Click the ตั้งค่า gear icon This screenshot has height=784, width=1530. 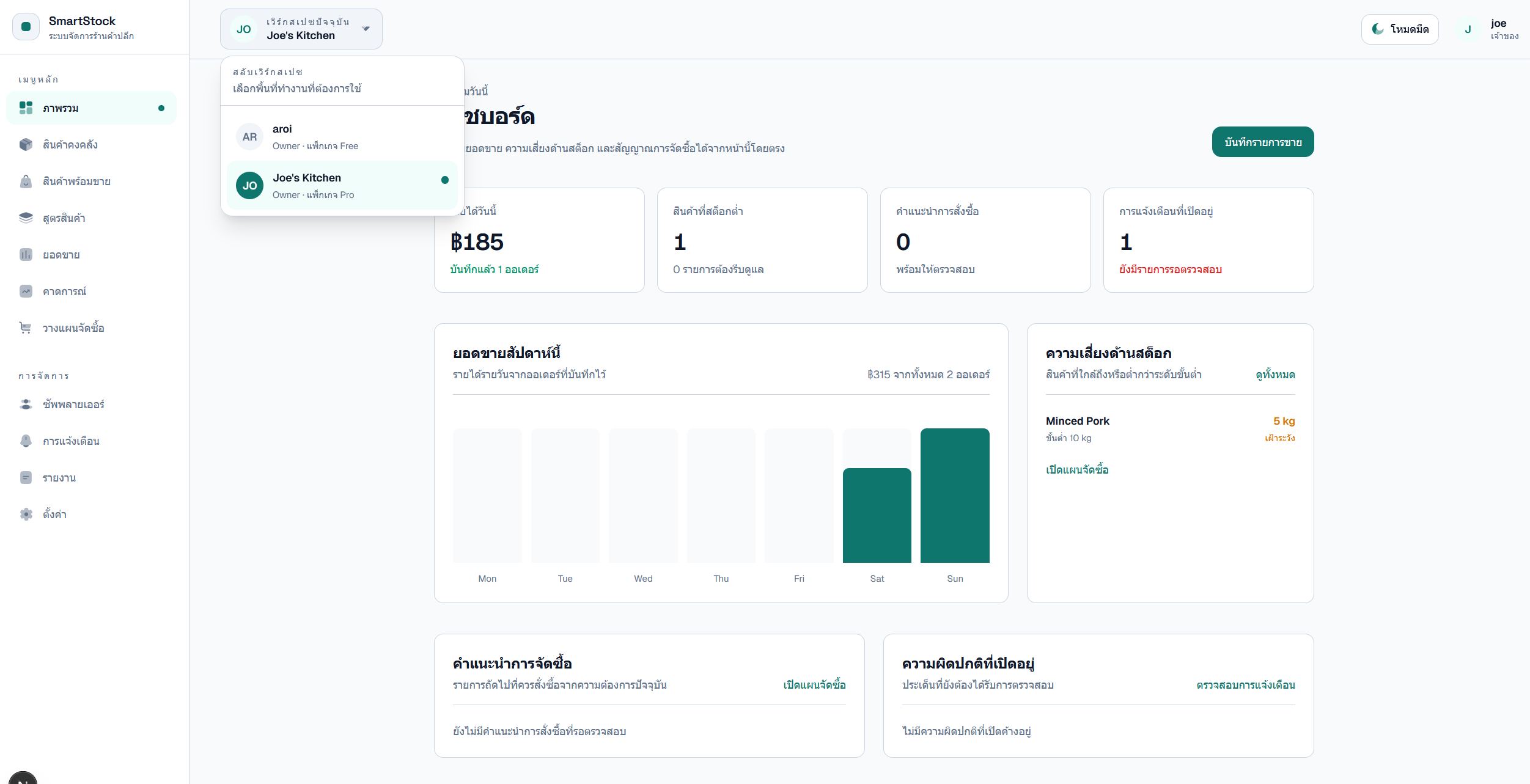pos(26,515)
